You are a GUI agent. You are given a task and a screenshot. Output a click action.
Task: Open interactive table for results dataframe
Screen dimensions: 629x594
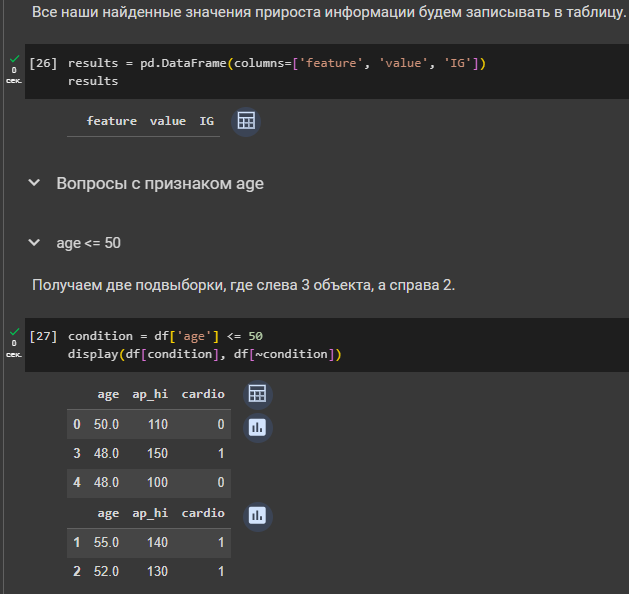[246, 121]
